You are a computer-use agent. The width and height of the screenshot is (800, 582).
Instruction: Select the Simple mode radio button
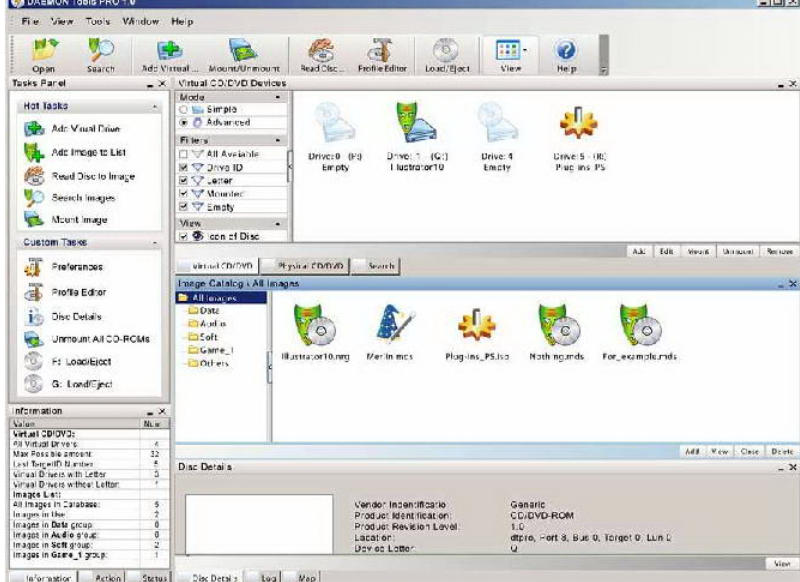(183, 110)
